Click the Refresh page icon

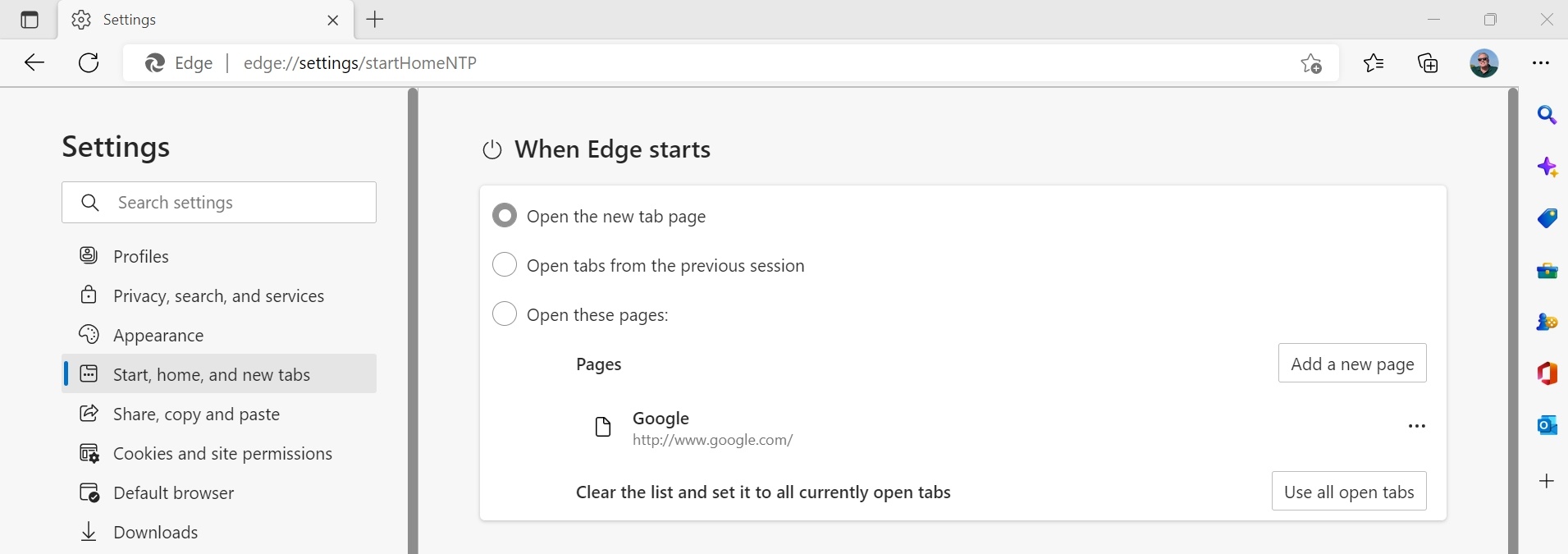pos(89,62)
